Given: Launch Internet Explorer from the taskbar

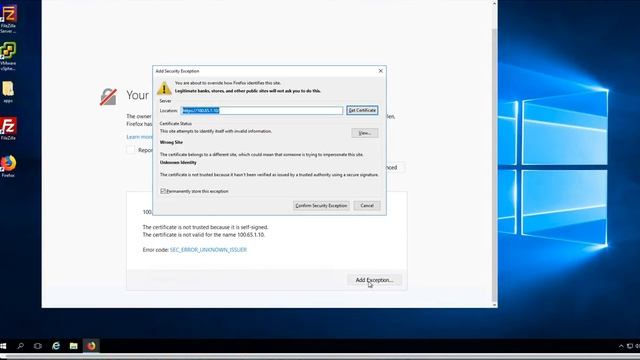Looking at the screenshot, I should [x=56, y=346].
